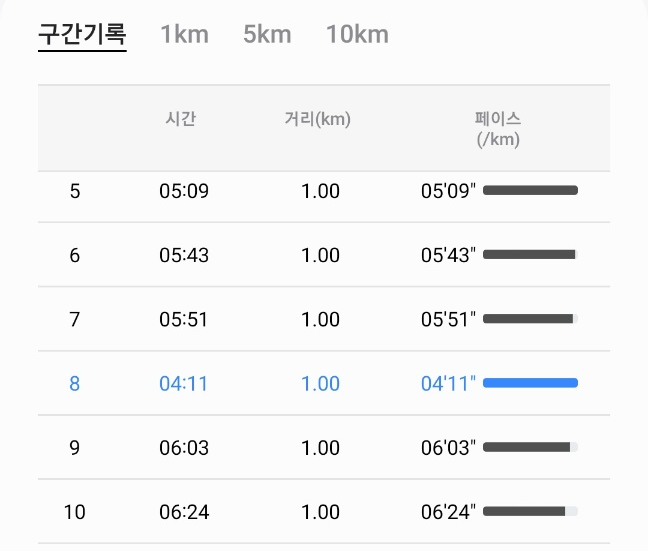This screenshot has height=551, width=648.
Task: Click the 05'51" pace bar
Action: click(530, 319)
